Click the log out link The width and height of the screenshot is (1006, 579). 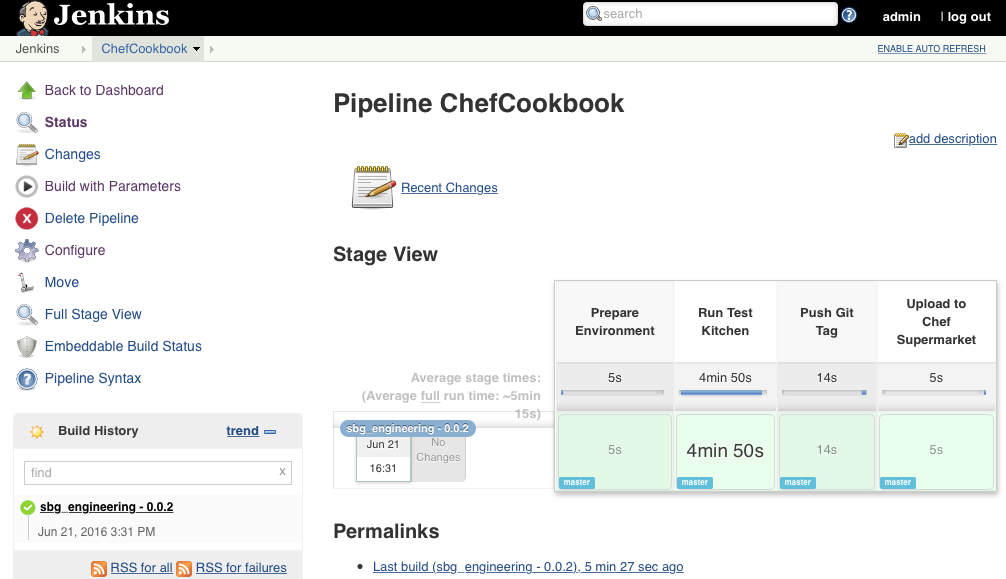pyautogui.click(x=969, y=17)
